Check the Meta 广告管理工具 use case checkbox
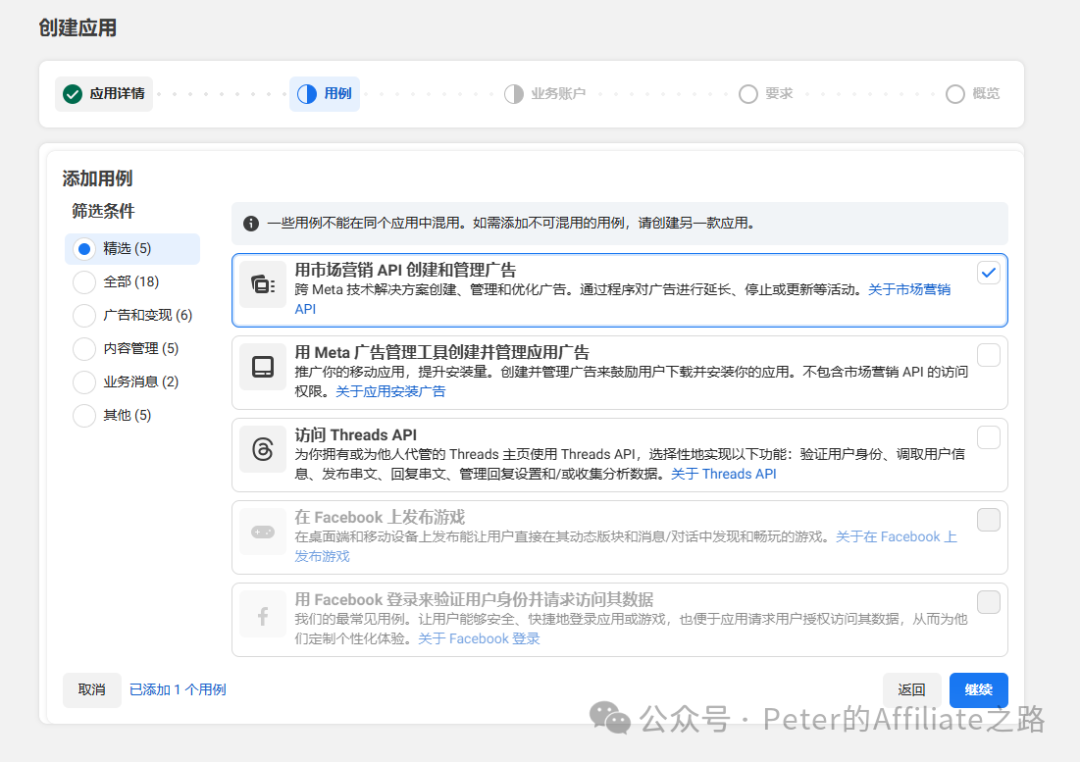This screenshot has height=762, width=1080. [988, 354]
